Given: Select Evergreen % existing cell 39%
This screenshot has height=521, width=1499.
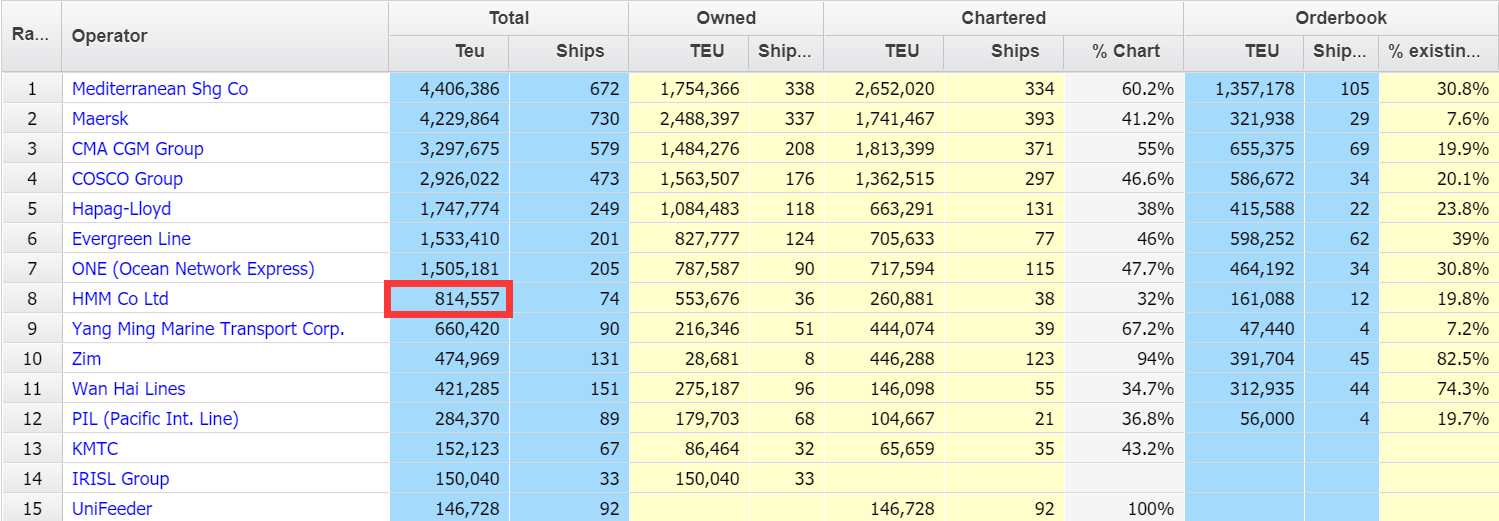Looking at the screenshot, I should pos(1438,239).
